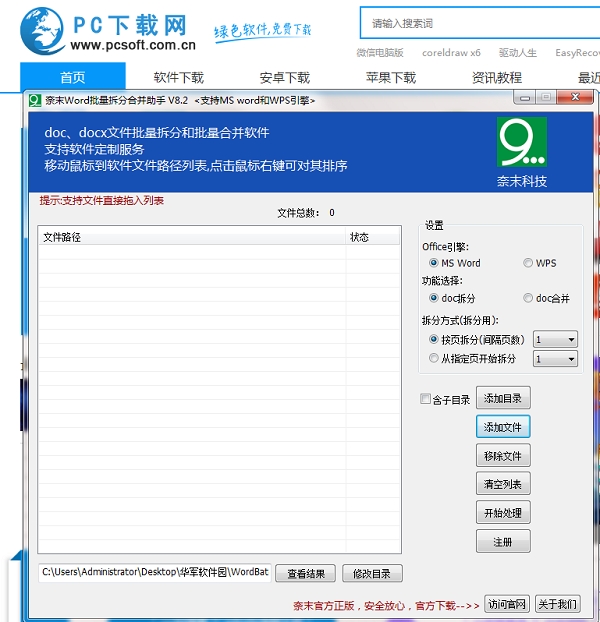Open the 资讯教程 website tab
The width and height of the screenshot is (600, 622).
[497, 77]
